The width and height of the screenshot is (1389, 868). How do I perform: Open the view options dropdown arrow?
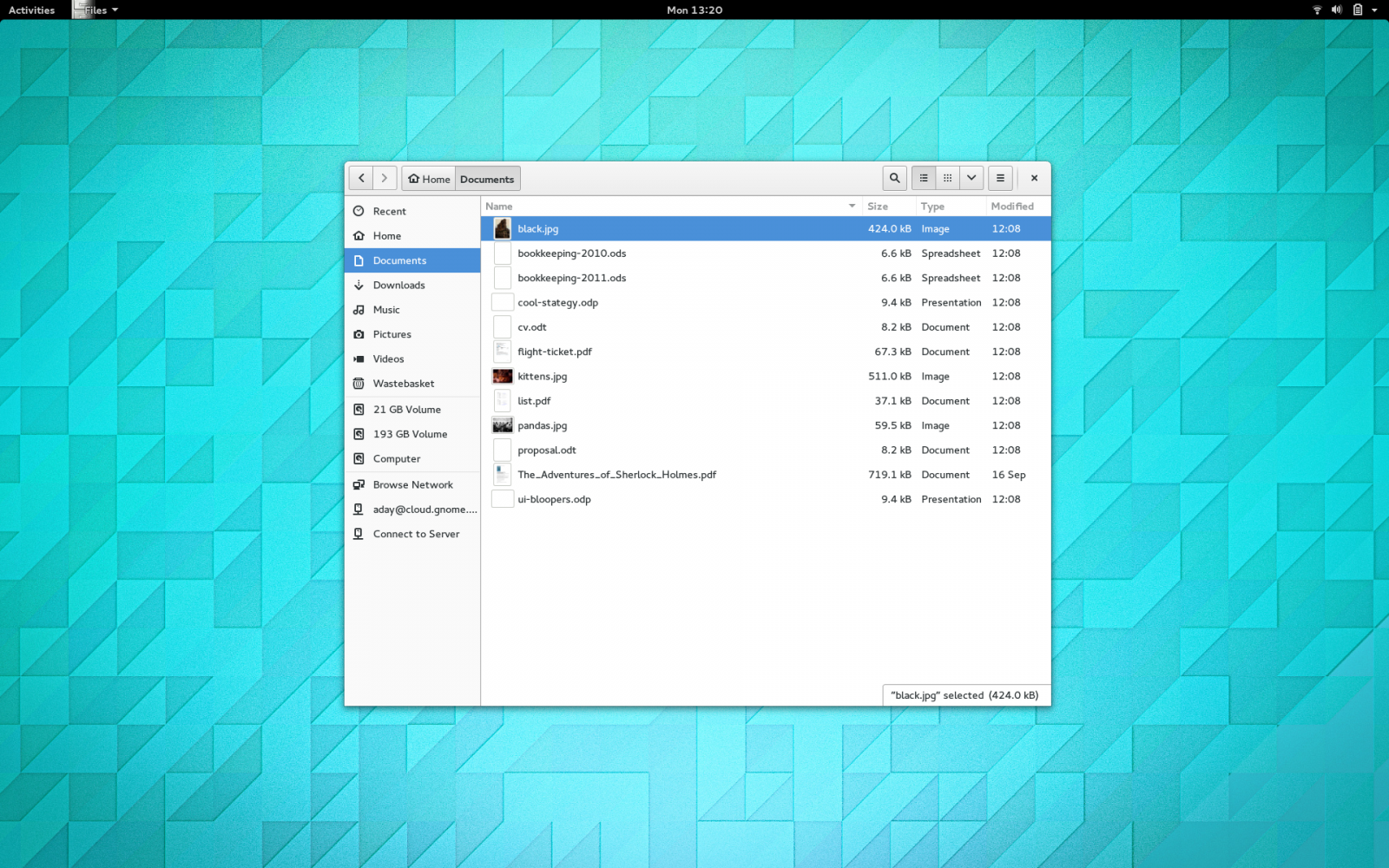971,178
